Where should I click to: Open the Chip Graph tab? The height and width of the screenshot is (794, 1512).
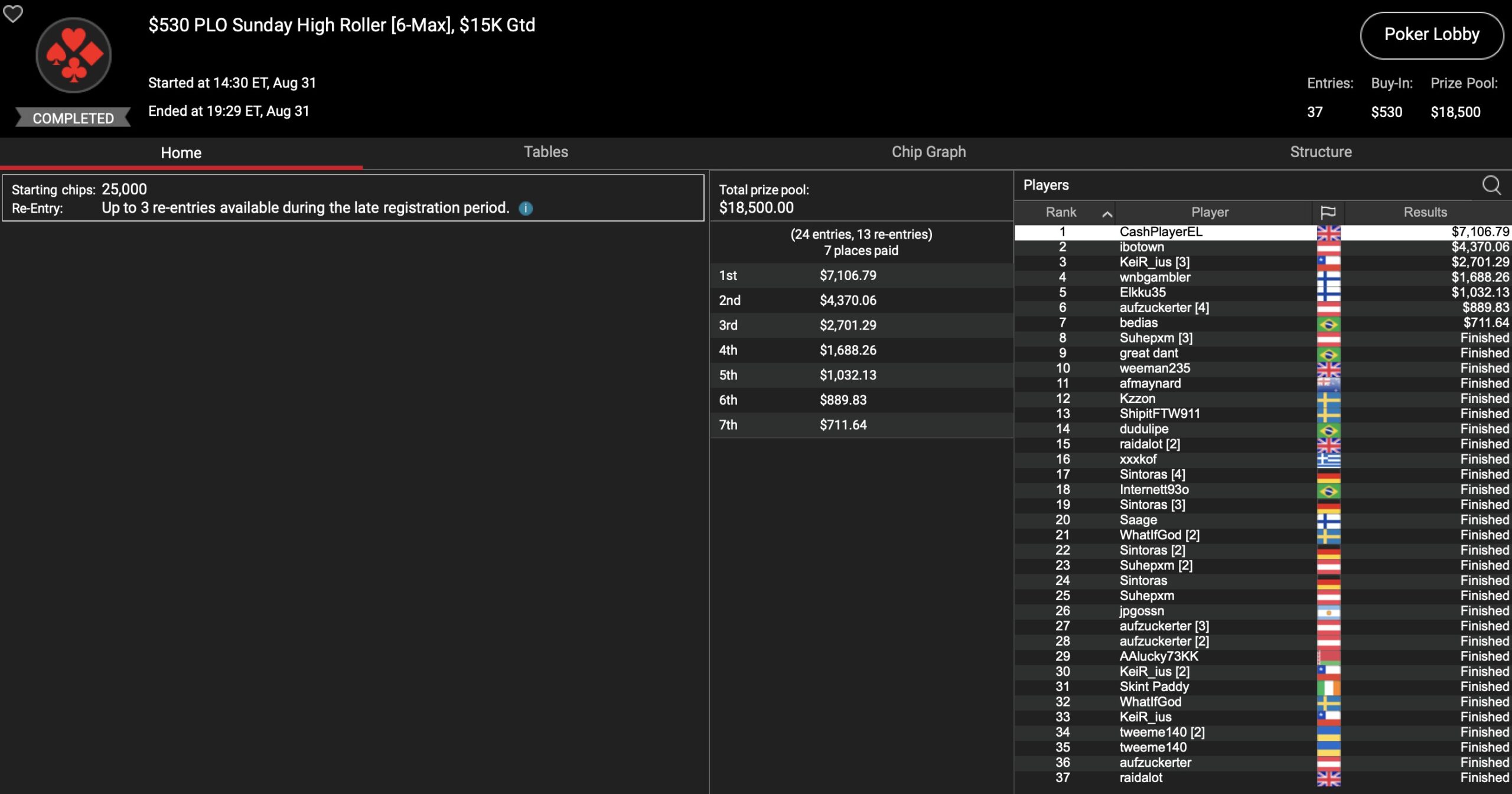click(928, 152)
